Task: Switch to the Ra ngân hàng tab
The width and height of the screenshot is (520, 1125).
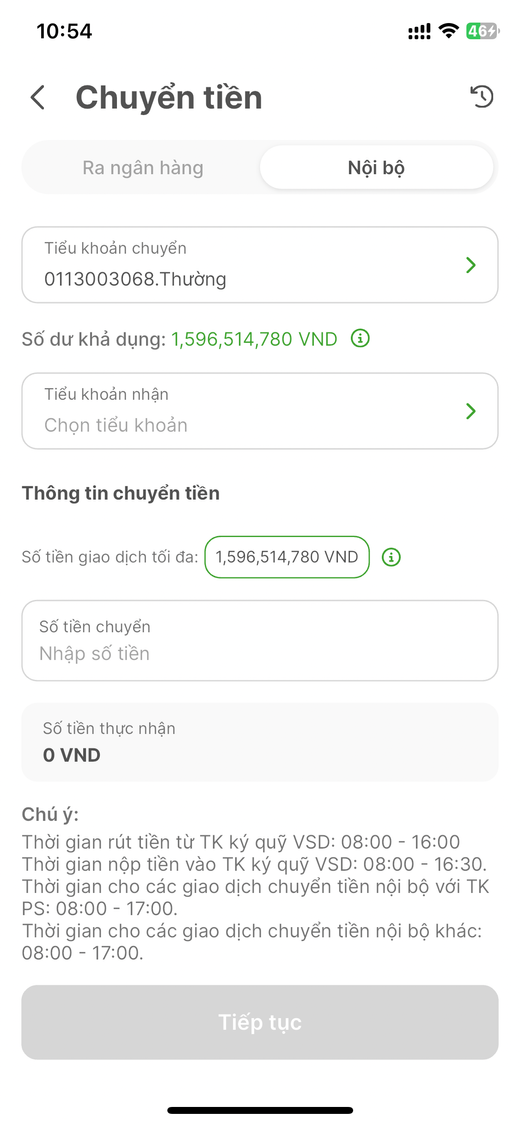Action: point(143,168)
